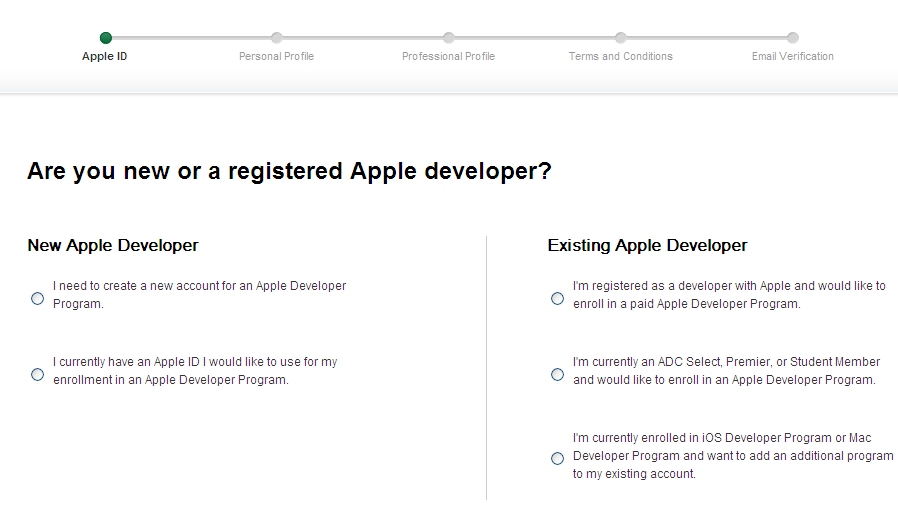The height and width of the screenshot is (528, 898).
Task: Choose 'ADC Select, Premier, or Student Member' radio option
Action: click(557, 375)
